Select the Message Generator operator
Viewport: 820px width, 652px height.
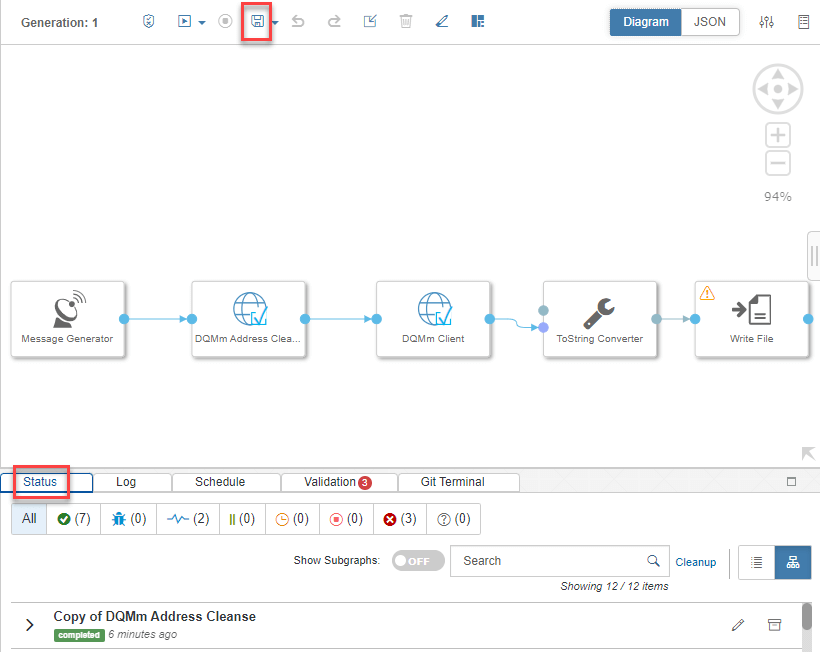coord(67,319)
